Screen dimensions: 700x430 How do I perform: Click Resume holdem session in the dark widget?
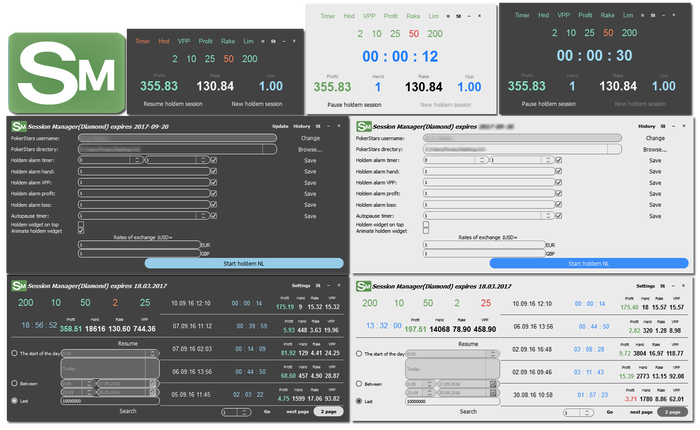[173, 104]
